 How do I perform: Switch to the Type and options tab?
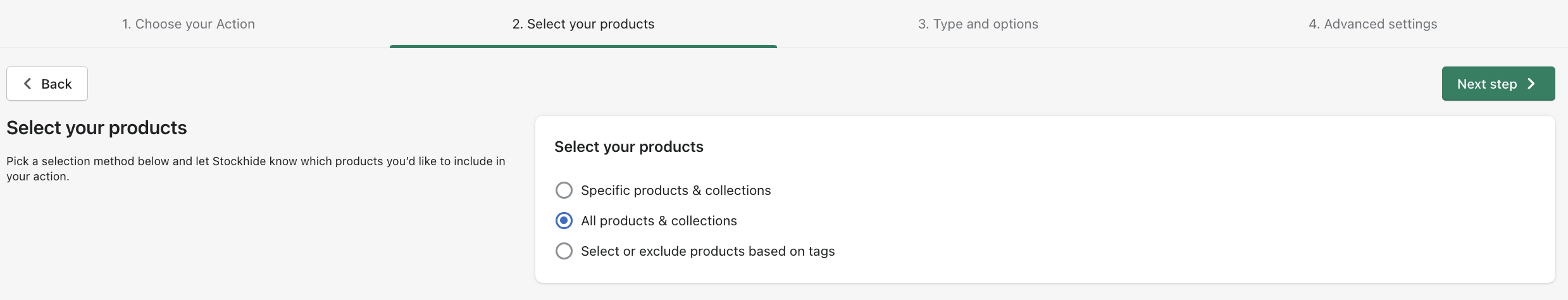[x=978, y=24]
